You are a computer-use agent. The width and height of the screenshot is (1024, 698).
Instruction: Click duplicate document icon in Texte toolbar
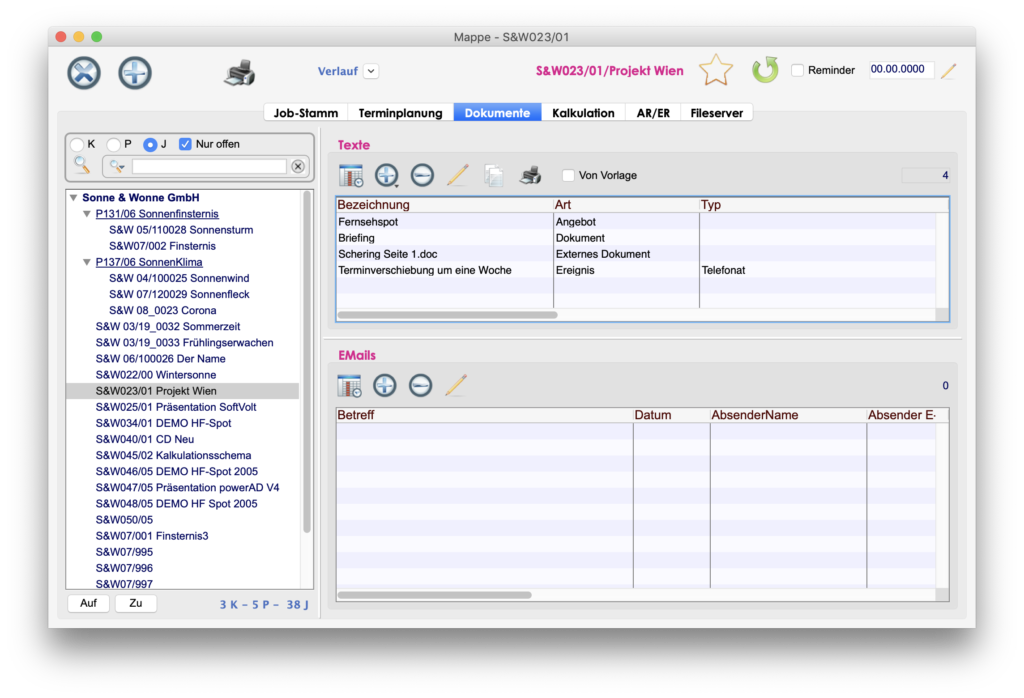coord(494,175)
